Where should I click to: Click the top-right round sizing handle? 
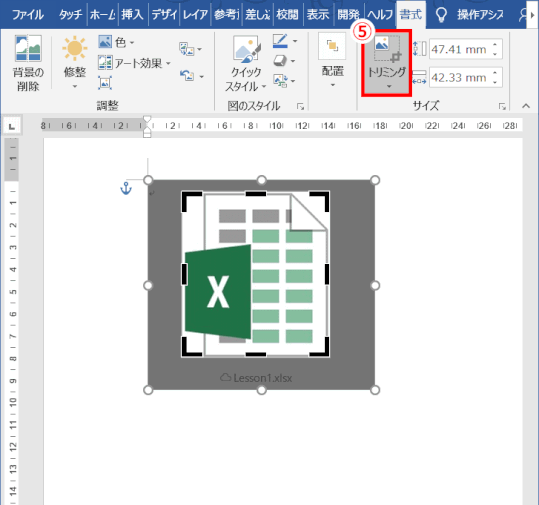point(375,180)
